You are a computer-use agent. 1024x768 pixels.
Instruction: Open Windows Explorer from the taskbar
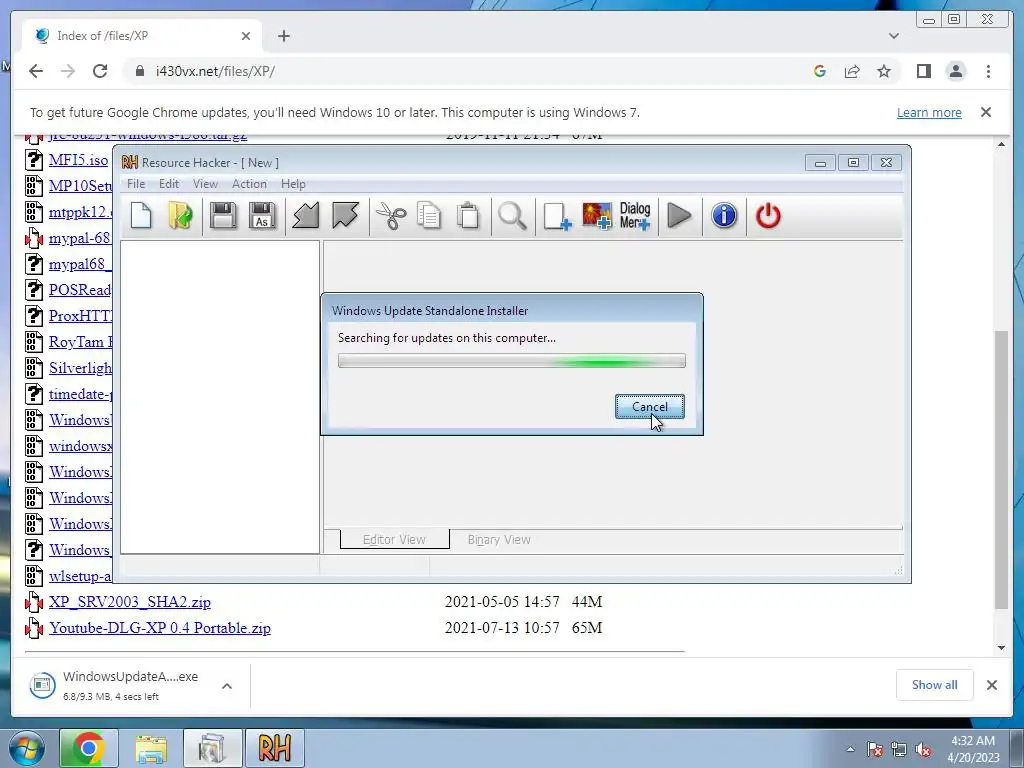pos(151,748)
